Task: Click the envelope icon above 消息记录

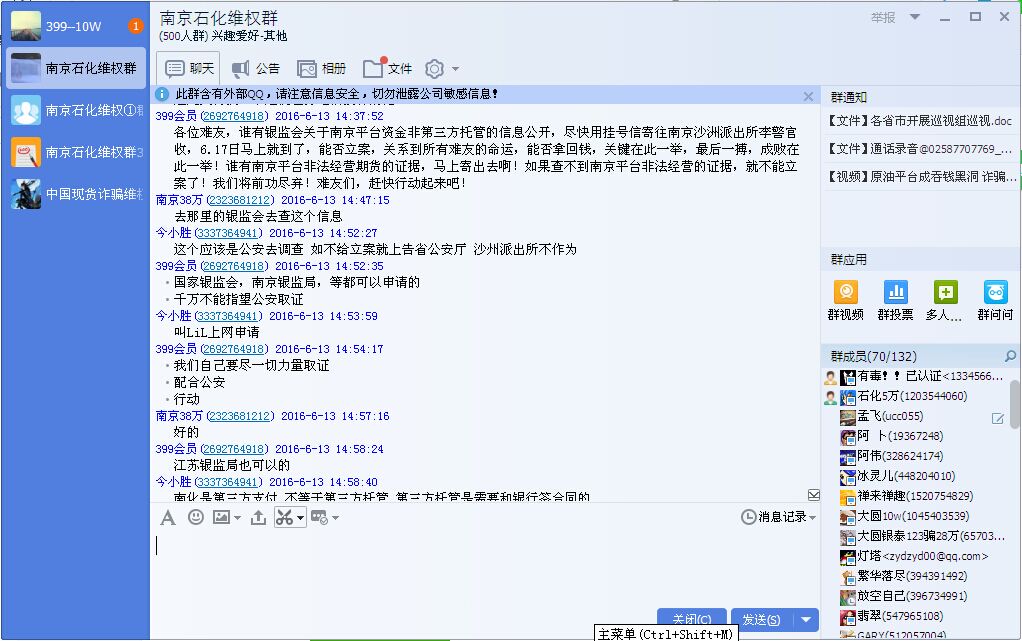Action: 814,495
